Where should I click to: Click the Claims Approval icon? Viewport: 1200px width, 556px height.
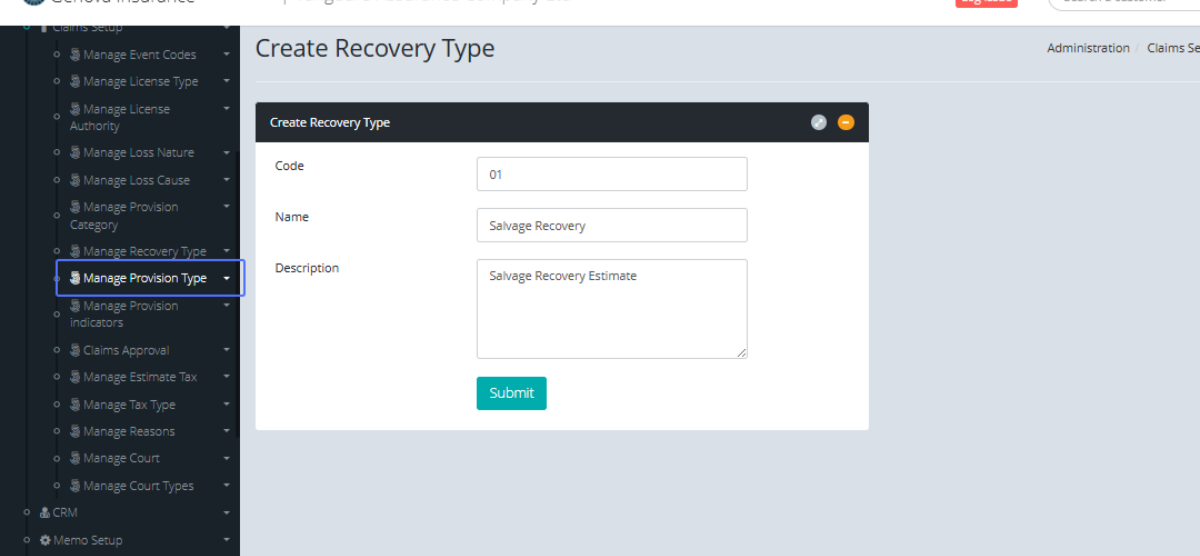click(x=75, y=351)
